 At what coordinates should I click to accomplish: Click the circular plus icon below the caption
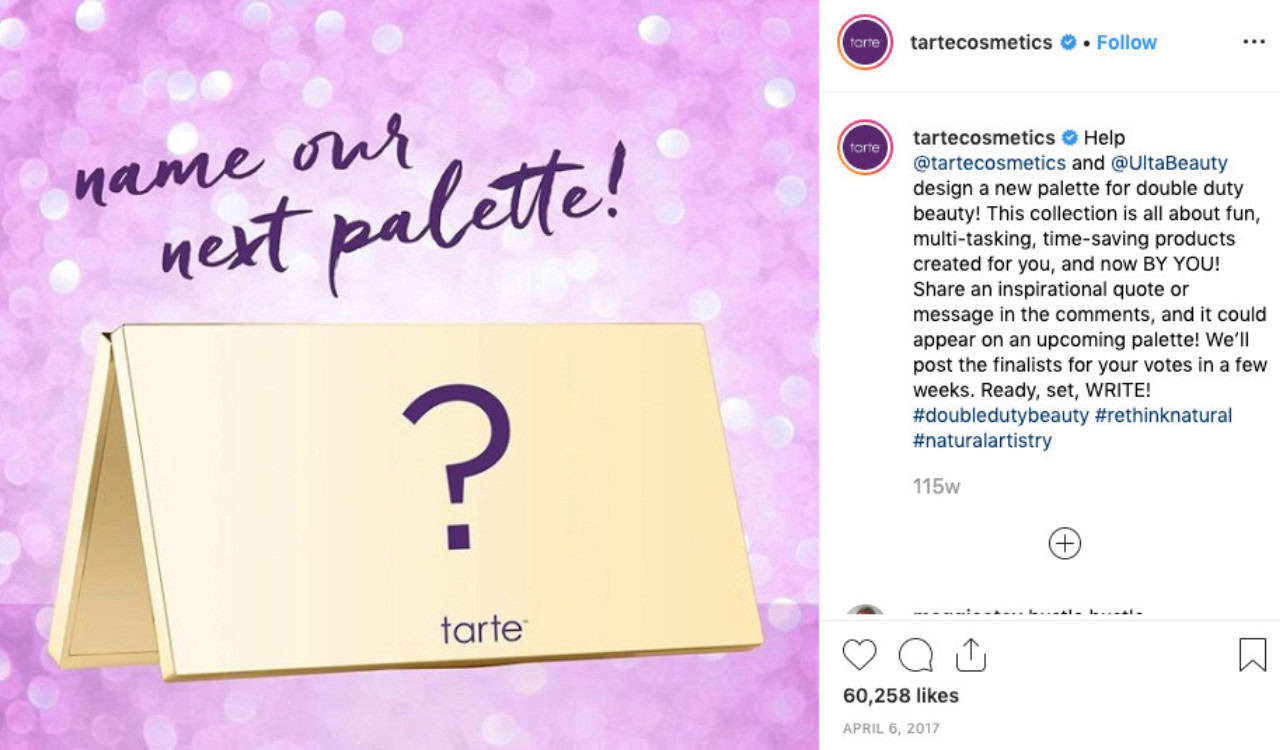[x=1064, y=543]
